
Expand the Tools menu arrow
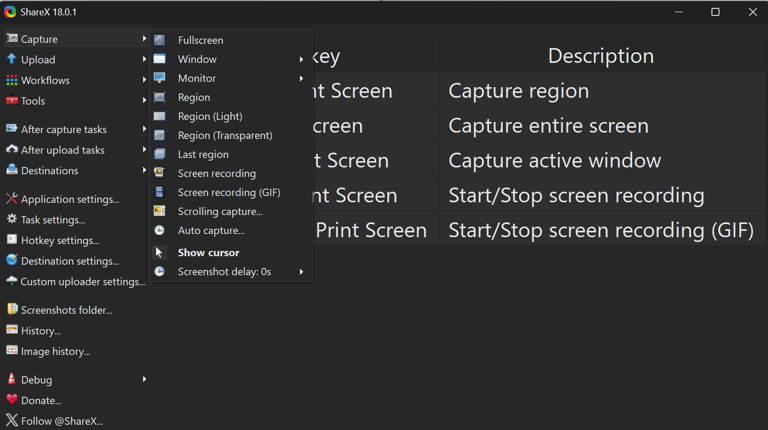144,100
